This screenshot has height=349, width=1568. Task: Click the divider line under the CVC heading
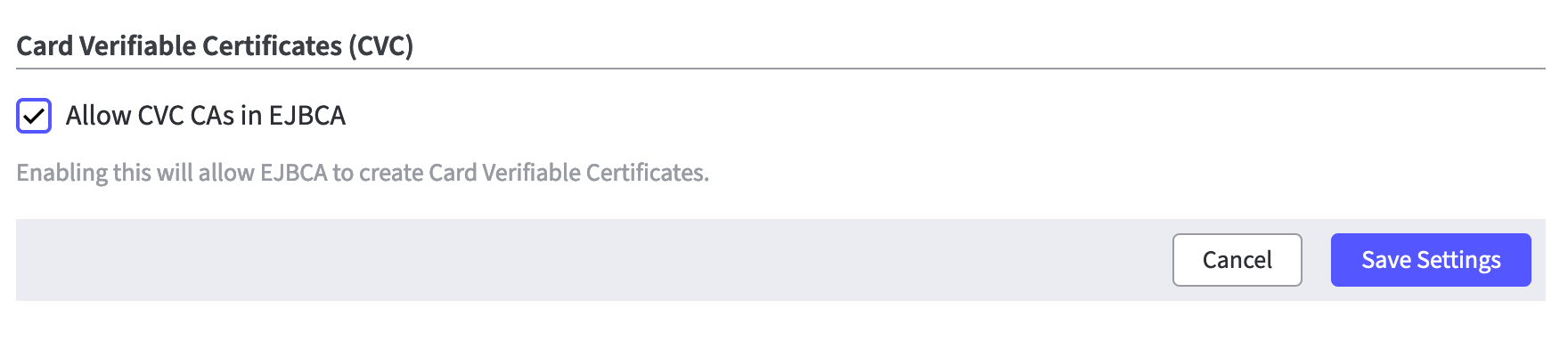[780, 68]
